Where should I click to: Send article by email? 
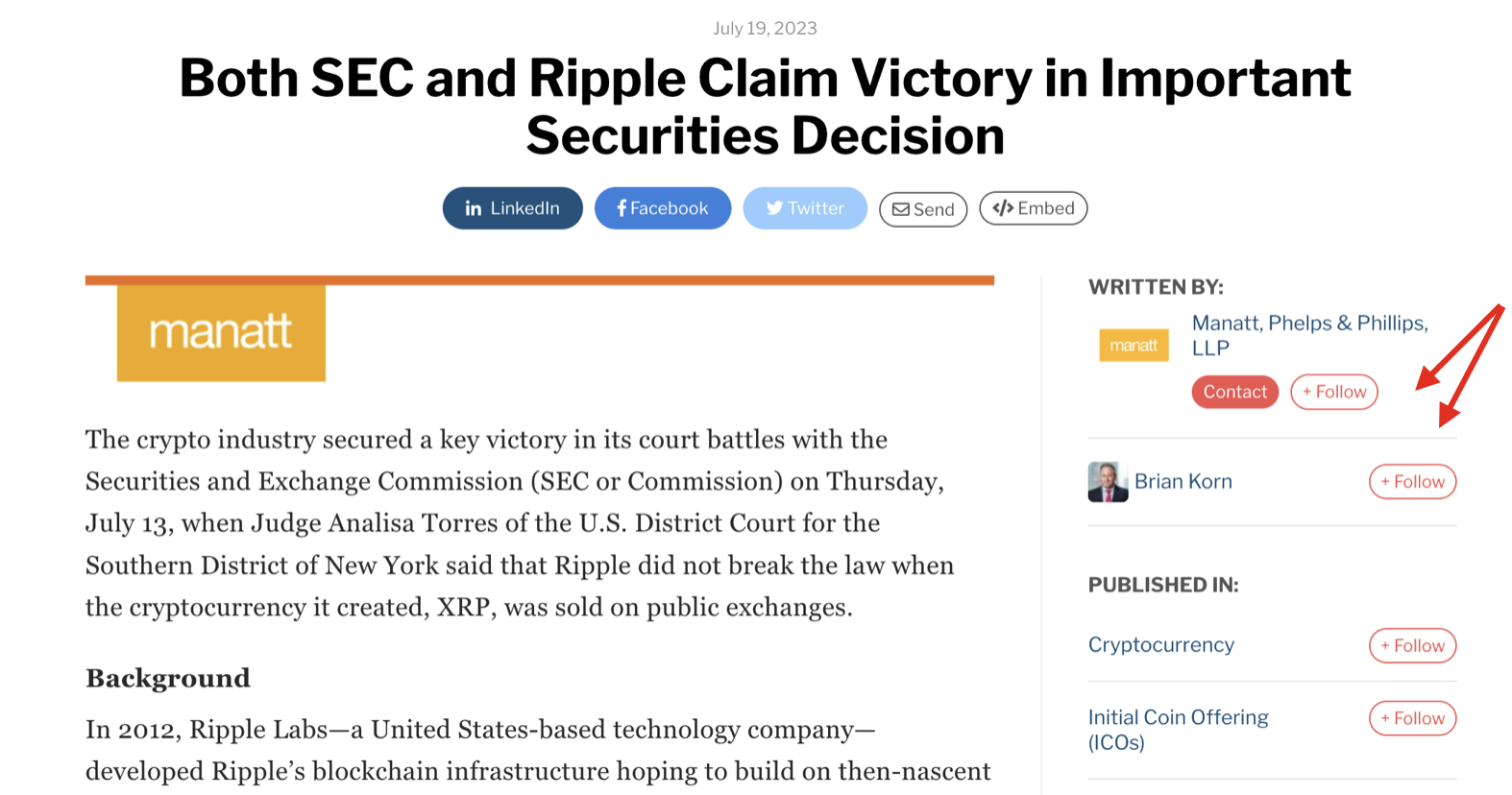[x=923, y=209]
